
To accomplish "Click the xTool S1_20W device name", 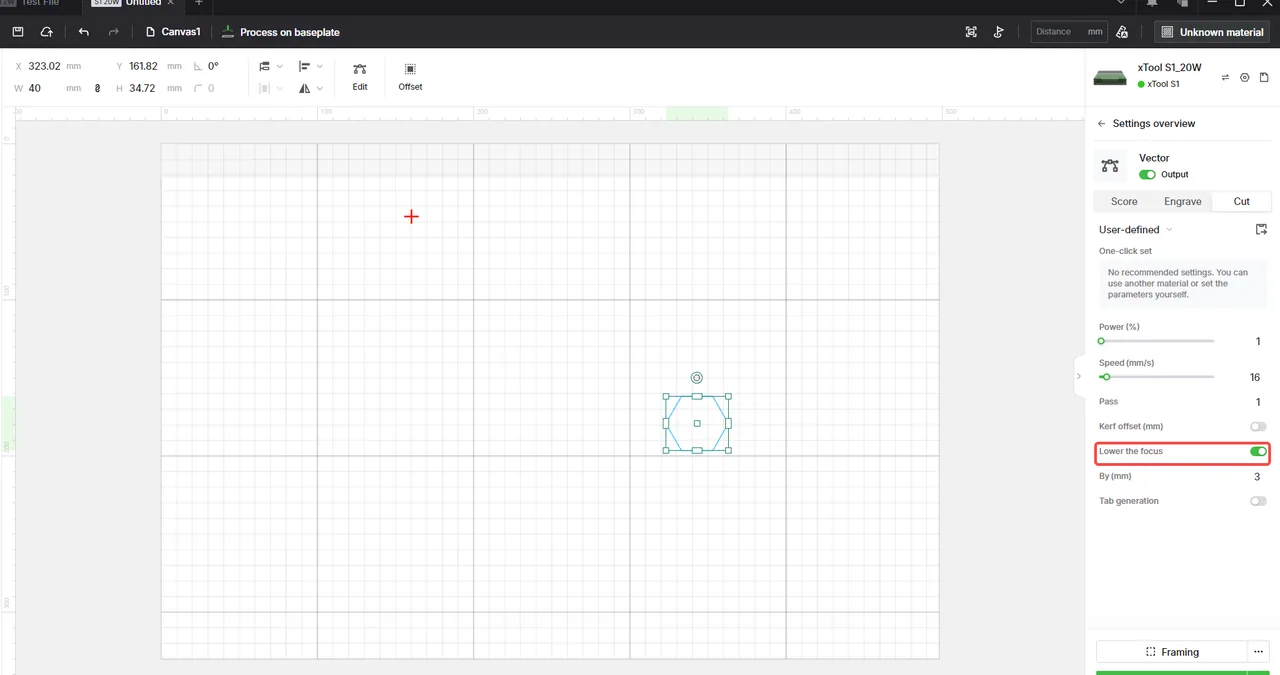I will click(1169, 67).
